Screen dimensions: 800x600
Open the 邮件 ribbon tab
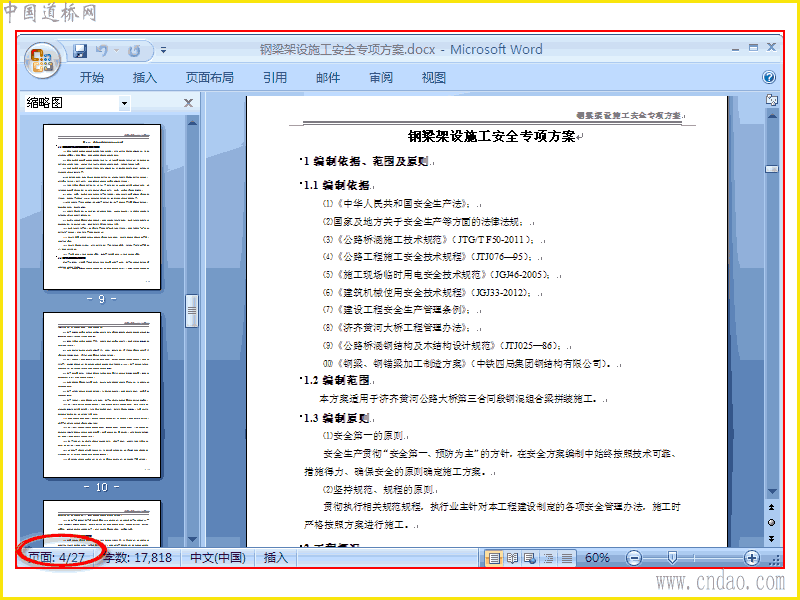click(328, 78)
